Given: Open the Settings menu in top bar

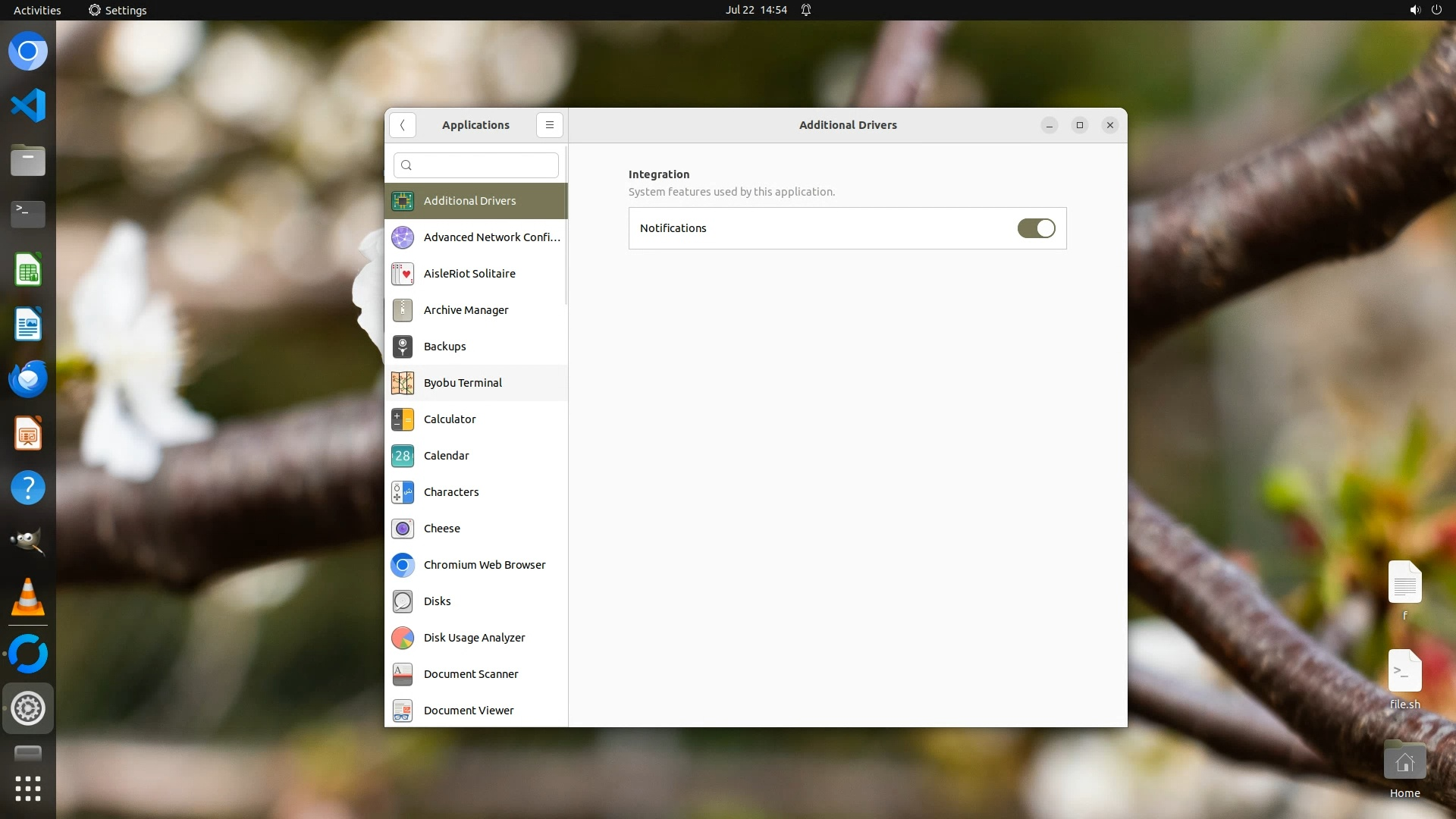Looking at the screenshot, I should (118, 10).
